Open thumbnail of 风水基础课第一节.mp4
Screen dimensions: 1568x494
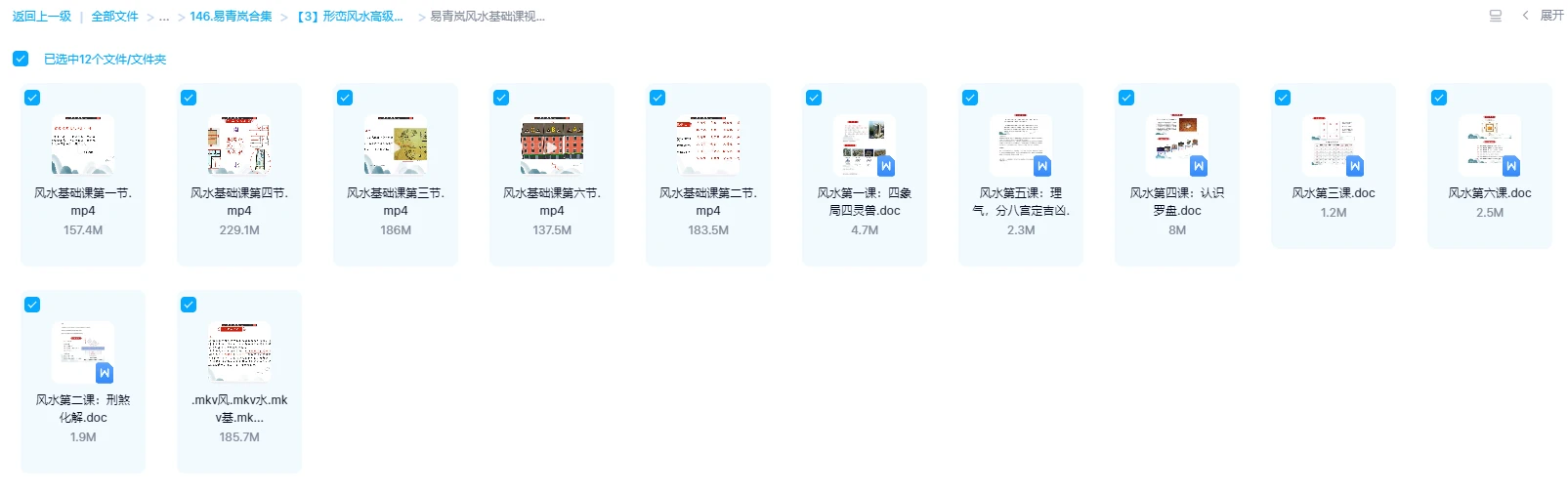pyautogui.click(x=83, y=145)
